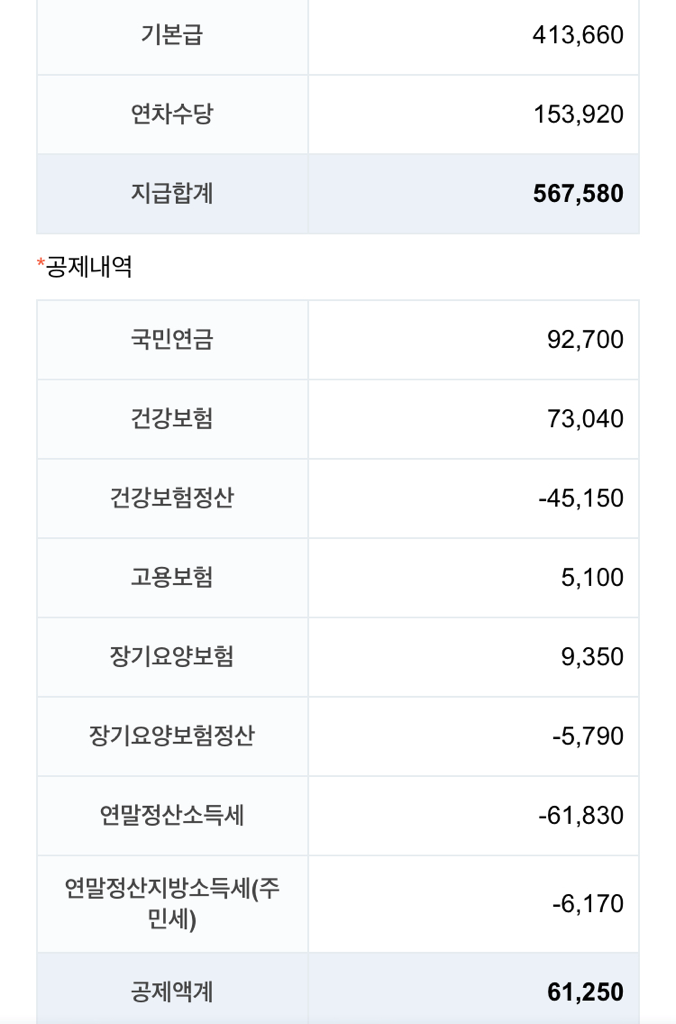This screenshot has width=676, height=1024.
Task: Click the 연말정산소득세 label cell
Action: point(172,815)
